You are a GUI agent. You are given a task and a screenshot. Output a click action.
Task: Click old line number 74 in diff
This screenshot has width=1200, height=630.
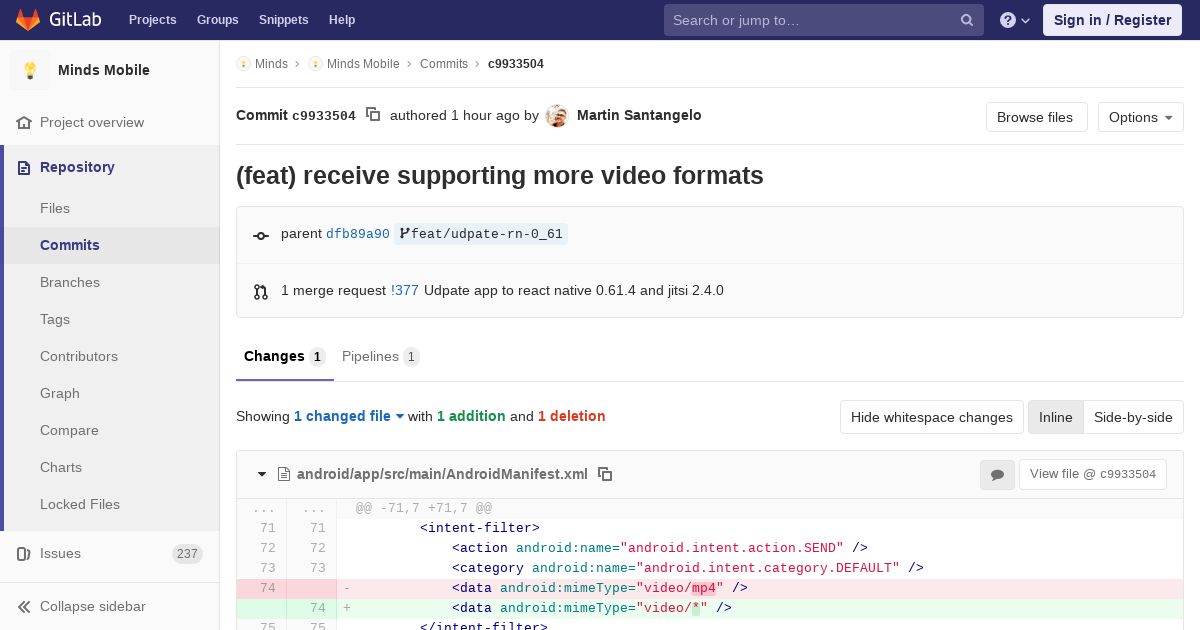267,588
